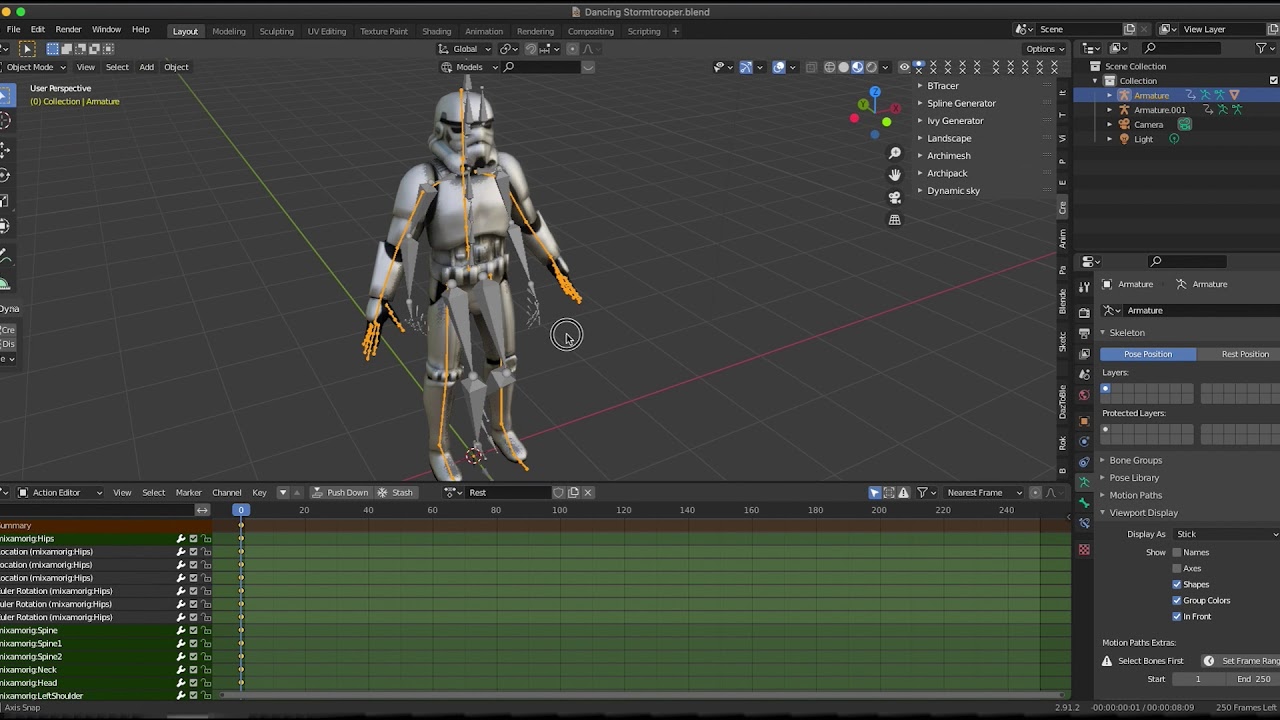Image resolution: width=1280 pixels, height=720 pixels.
Task: Uncheck the Collection visibility checkbox in outliner
Action: (x=1274, y=81)
